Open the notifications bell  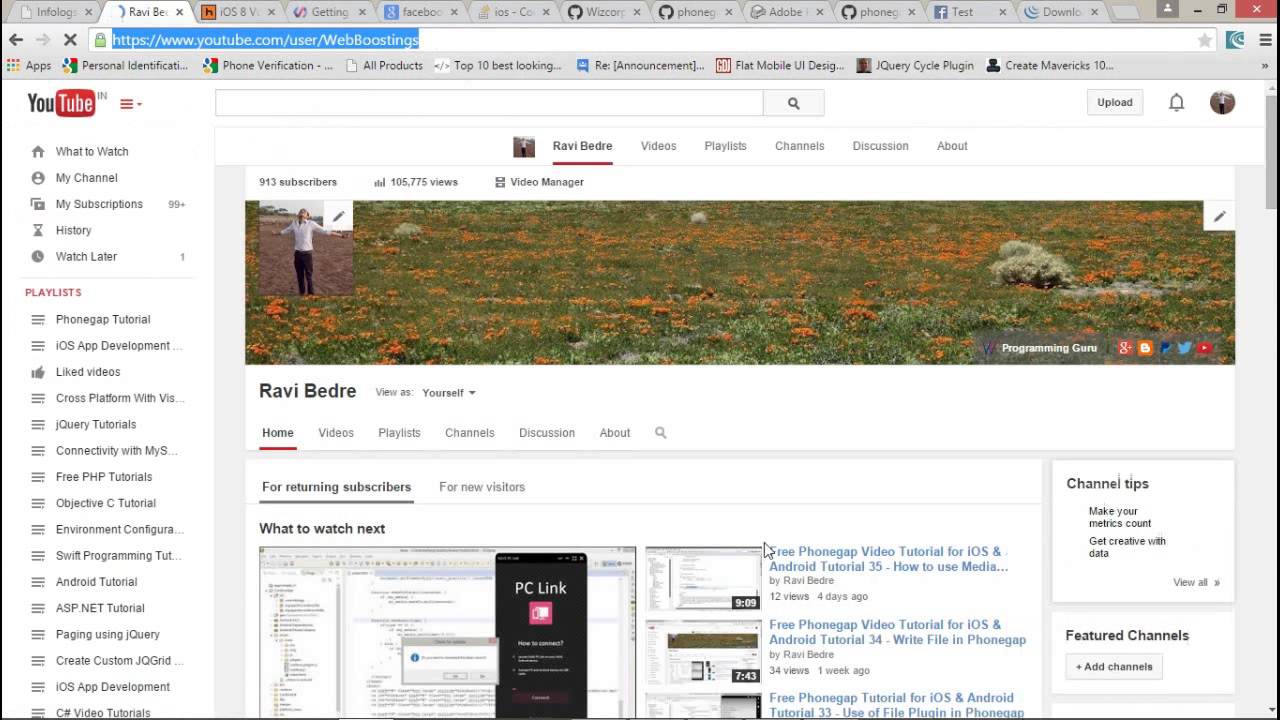coord(1176,102)
